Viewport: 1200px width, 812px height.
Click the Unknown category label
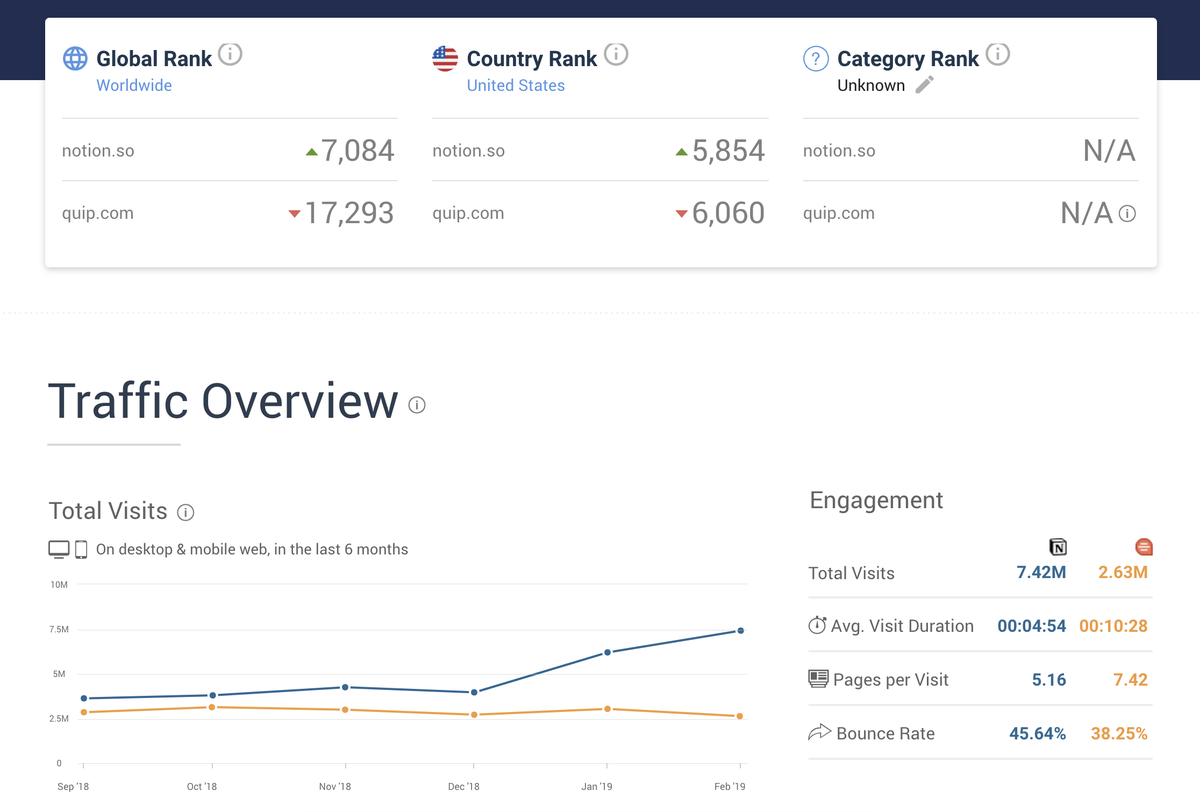click(x=871, y=85)
